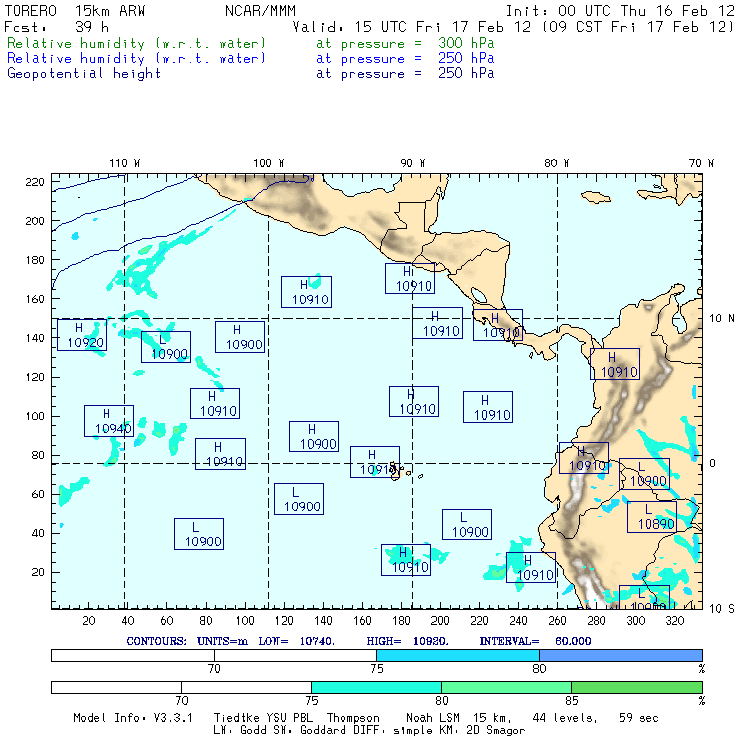Select the 'INTERVAL= 60.000' contour text
This screenshot has width=740, height=740.
(x=535, y=641)
